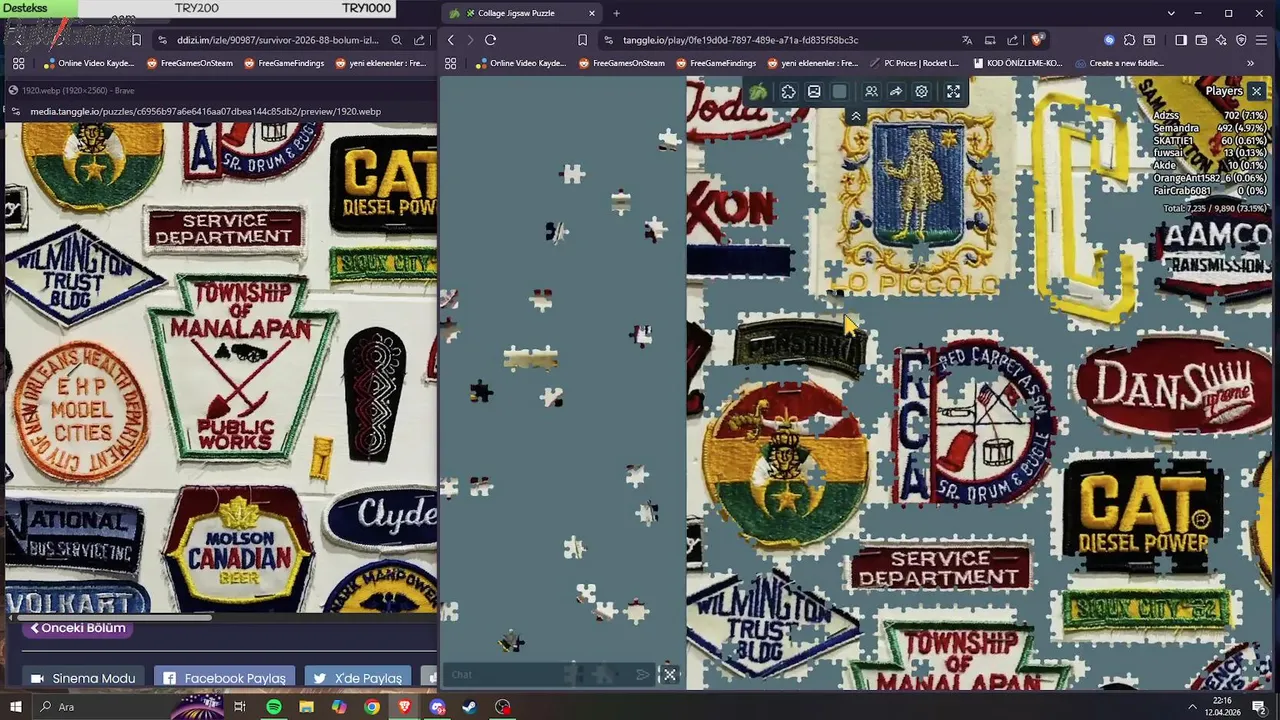The image size is (1280, 720).
Task: Open Create a new fiddle bookmark
Action: [1118, 63]
